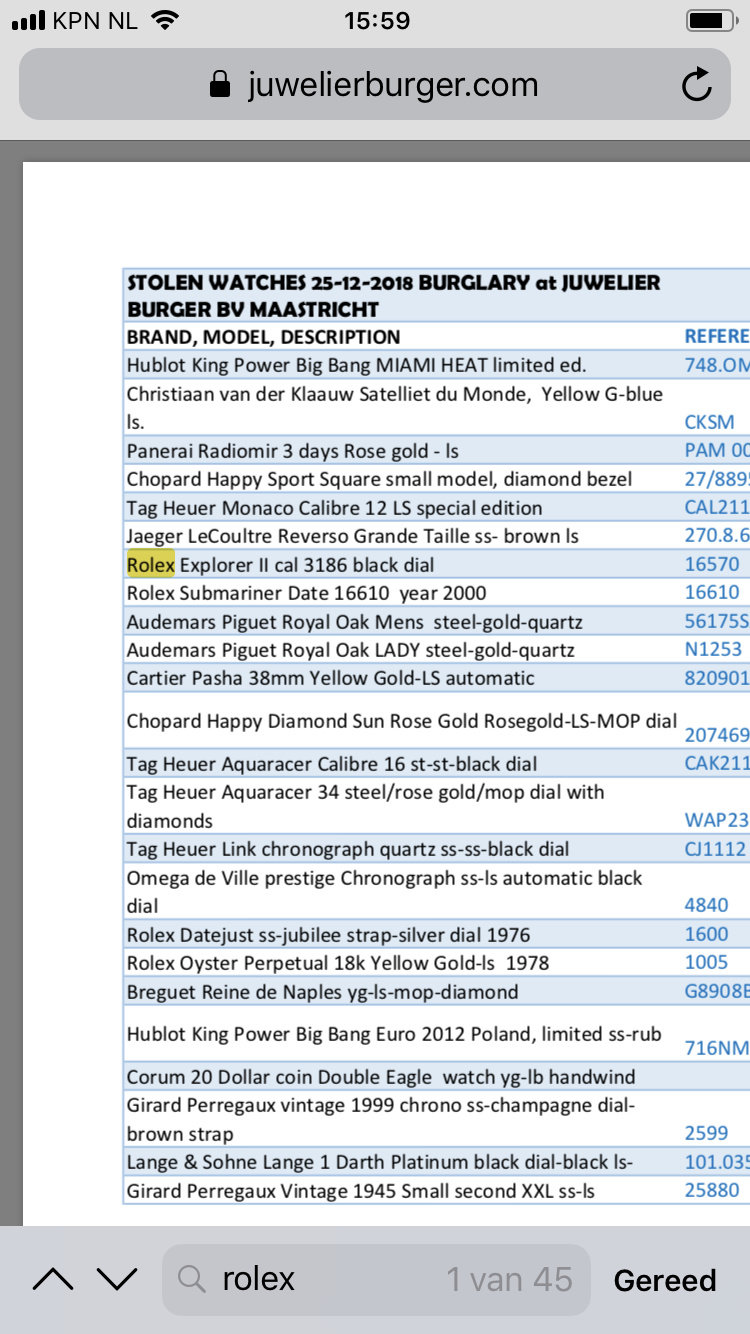Select reference 56175S cell
The width and height of the screenshot is (750, 1334).
point(716,622)
